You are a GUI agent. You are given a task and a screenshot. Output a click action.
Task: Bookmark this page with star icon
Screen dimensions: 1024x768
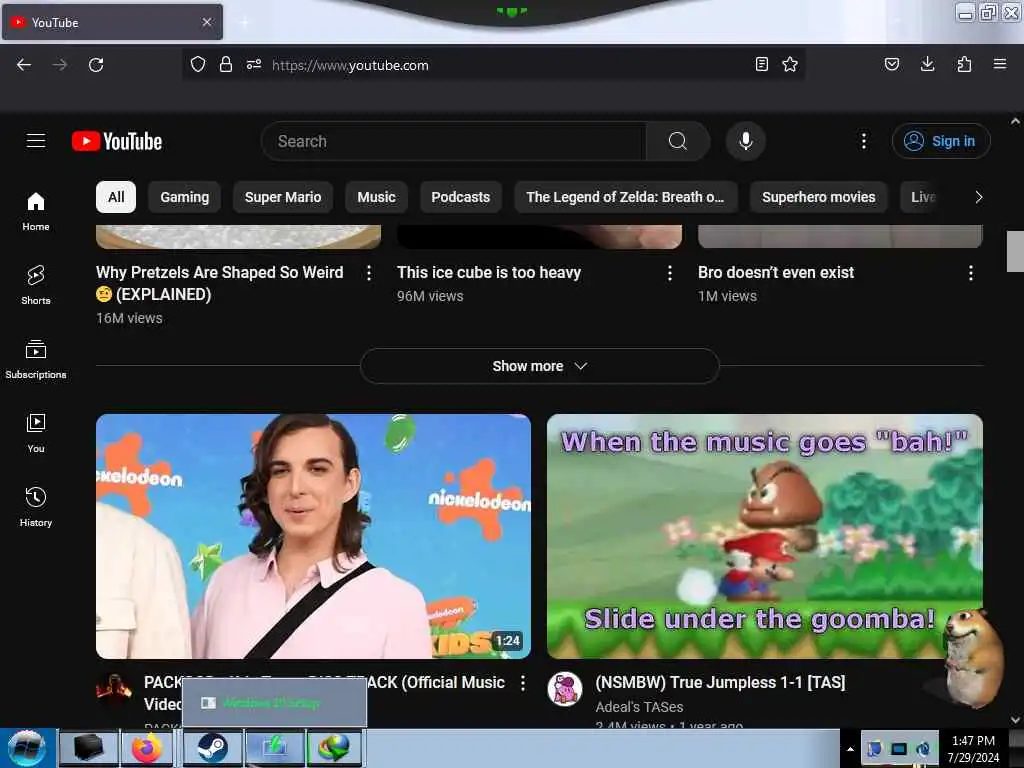[x=790, y=64]
